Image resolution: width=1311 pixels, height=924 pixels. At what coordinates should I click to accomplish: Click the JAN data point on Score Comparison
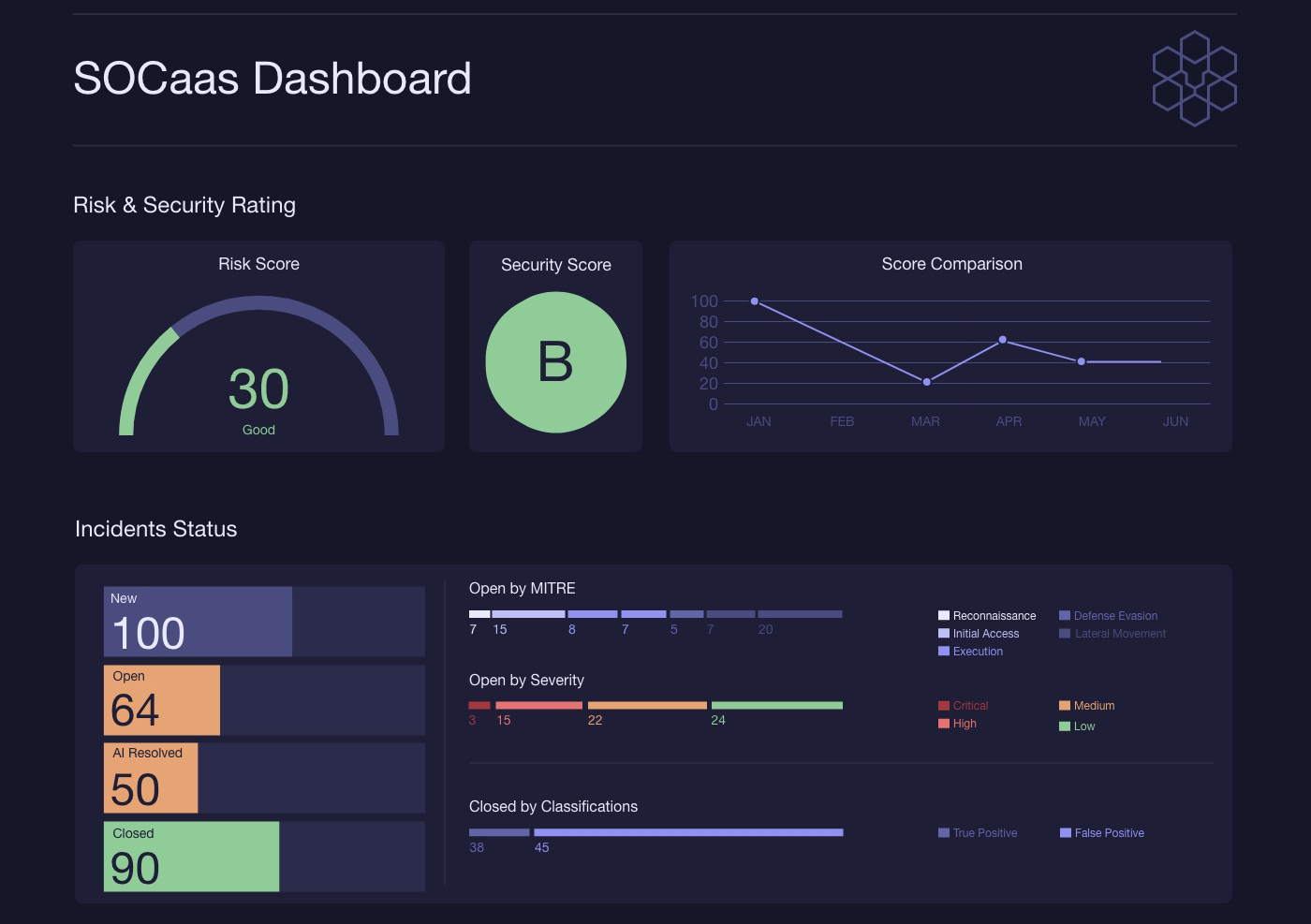point(755,301)
